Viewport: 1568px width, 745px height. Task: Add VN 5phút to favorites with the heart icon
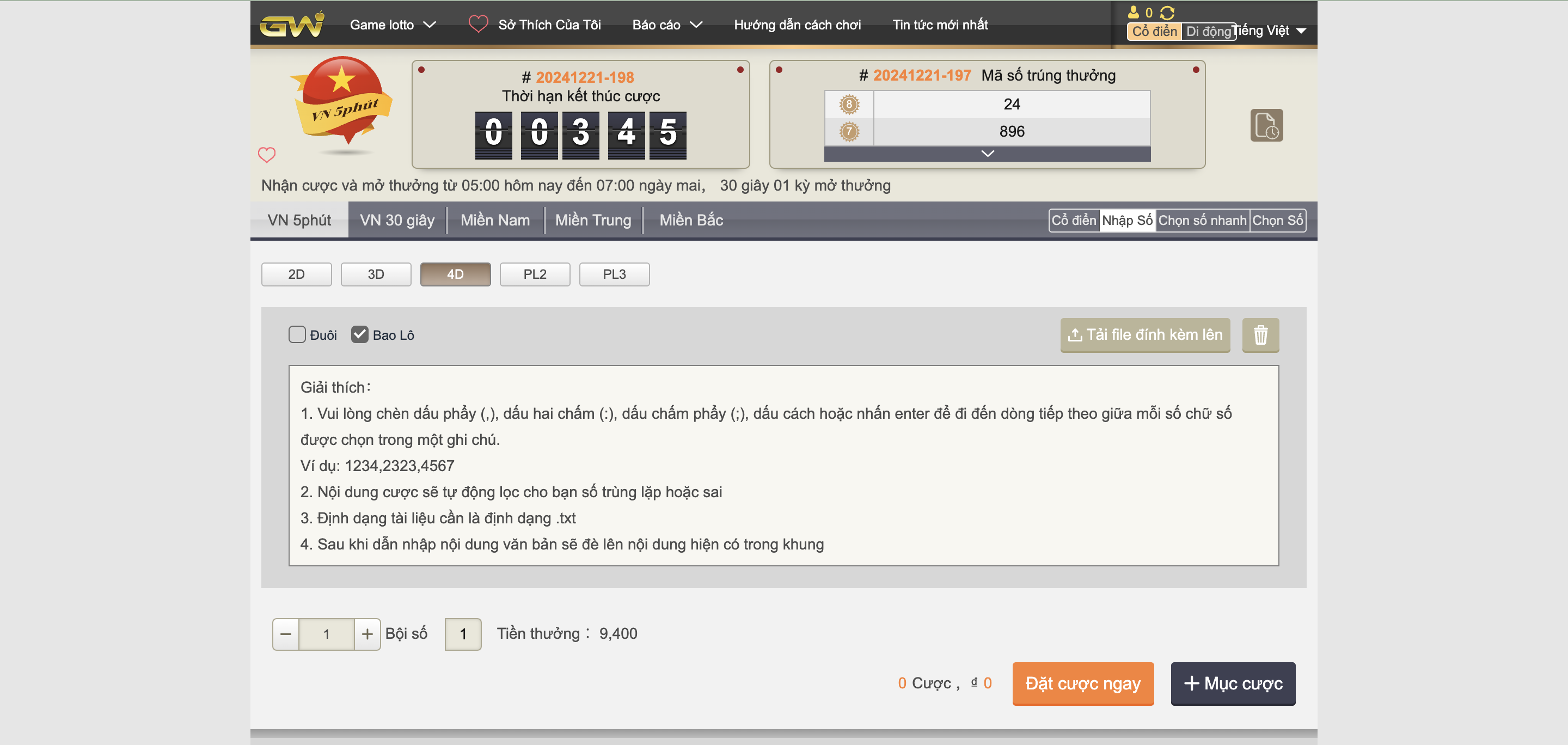point(267,155)
